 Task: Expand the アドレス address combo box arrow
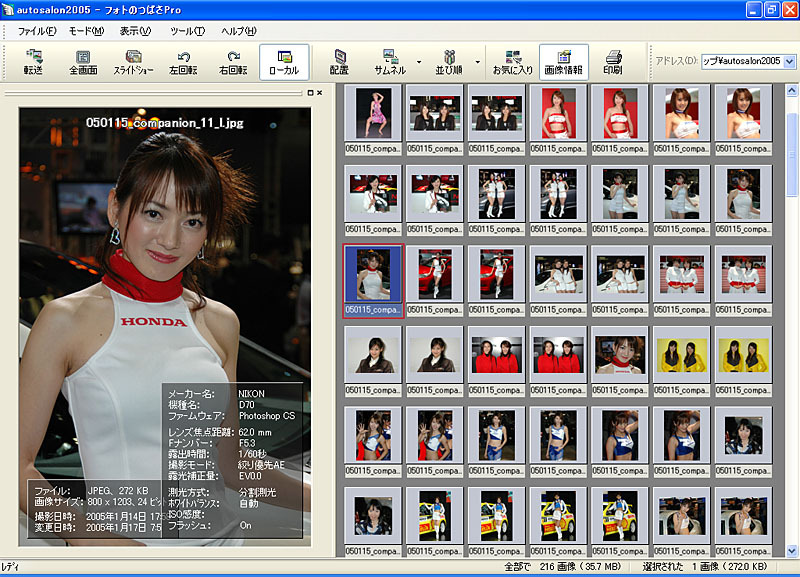pyautogui.click(x=789, y=61)
